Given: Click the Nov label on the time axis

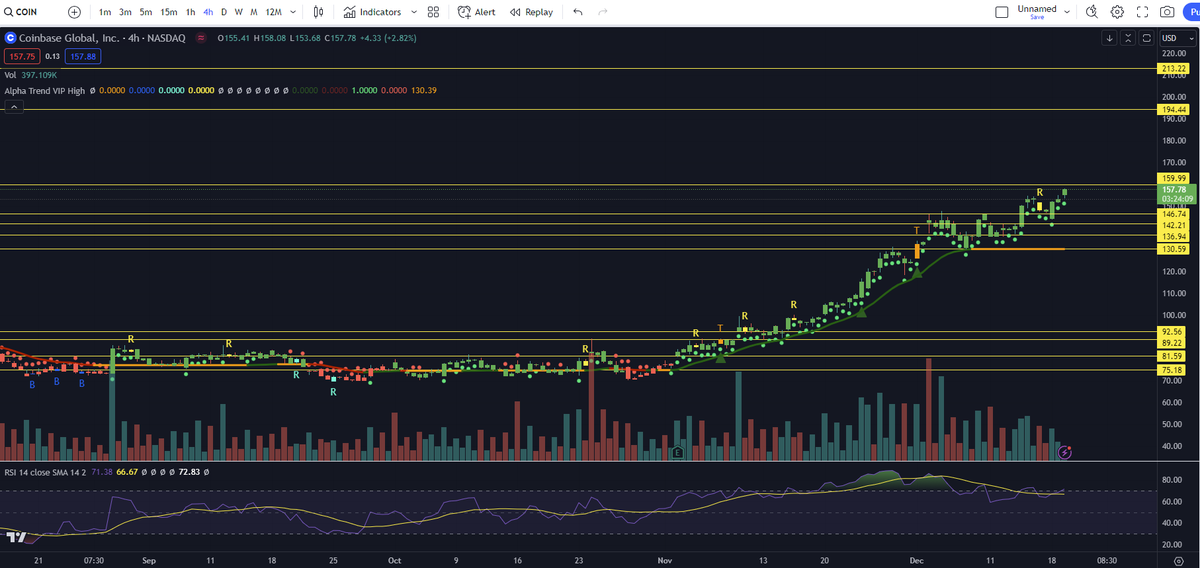Looking at the screenshot, I should point(664,561).
